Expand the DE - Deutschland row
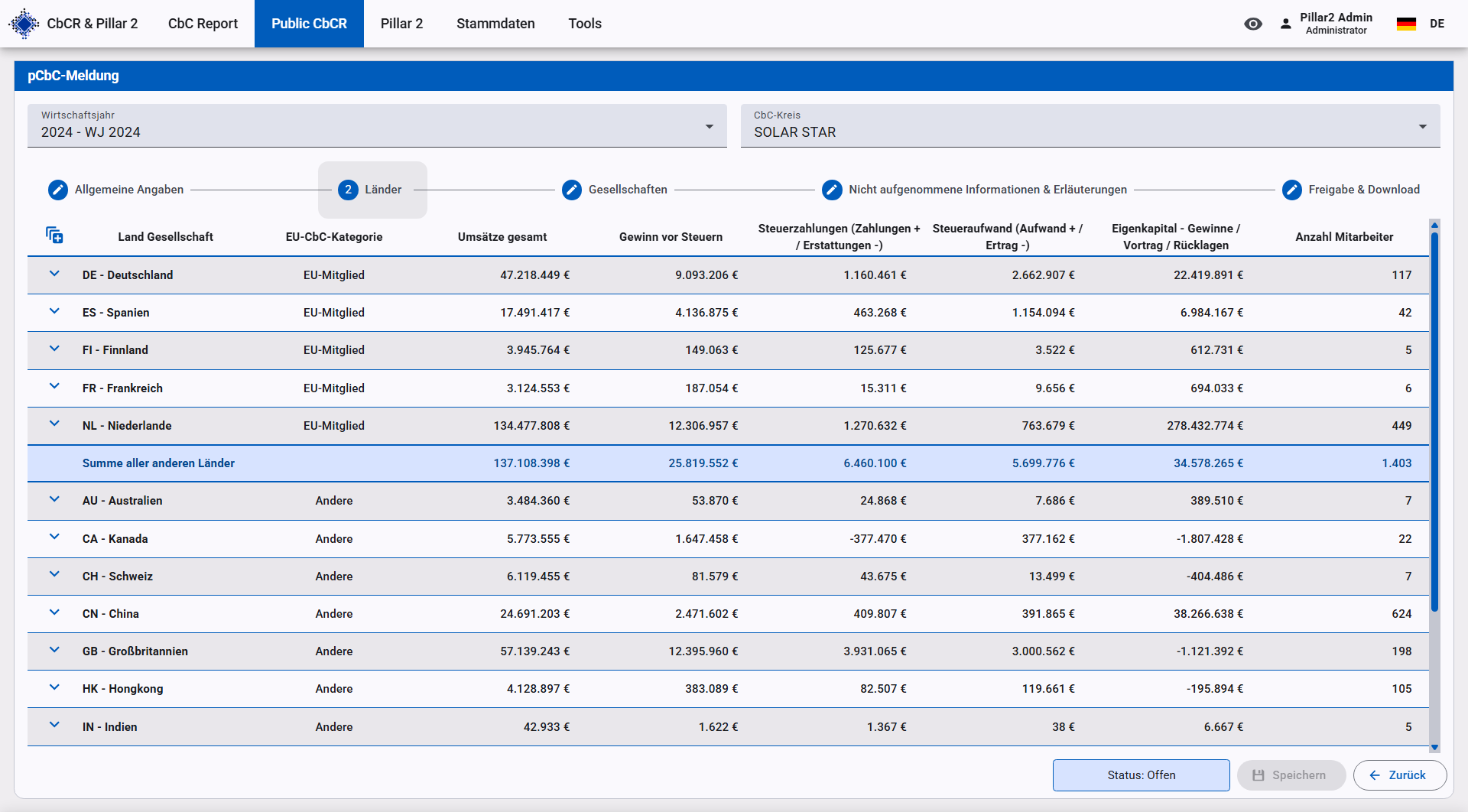 pos(54,274)
